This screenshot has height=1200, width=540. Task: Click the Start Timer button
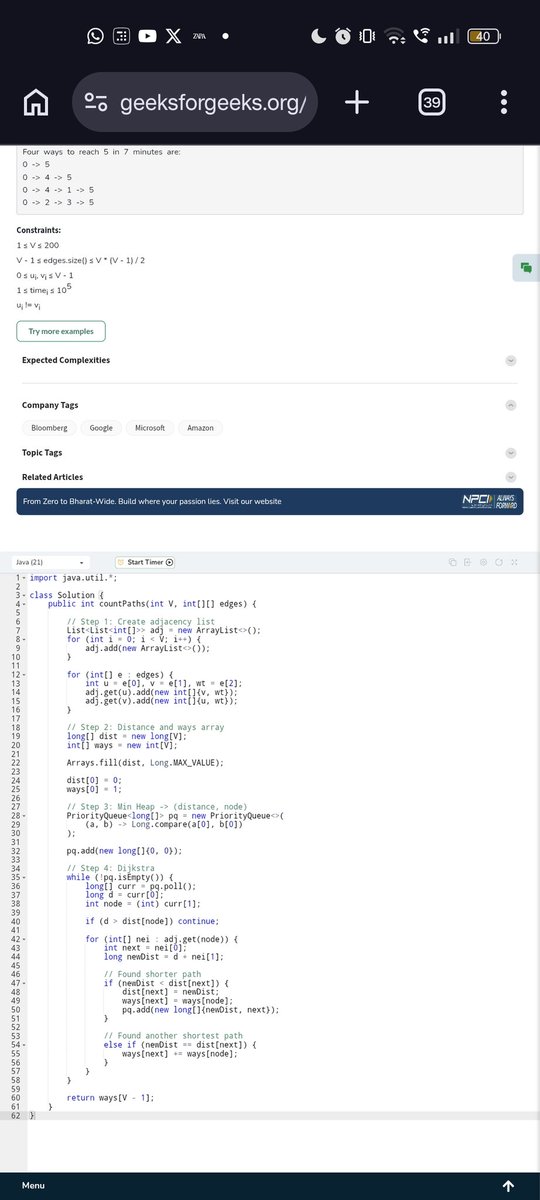click(145, 562)
